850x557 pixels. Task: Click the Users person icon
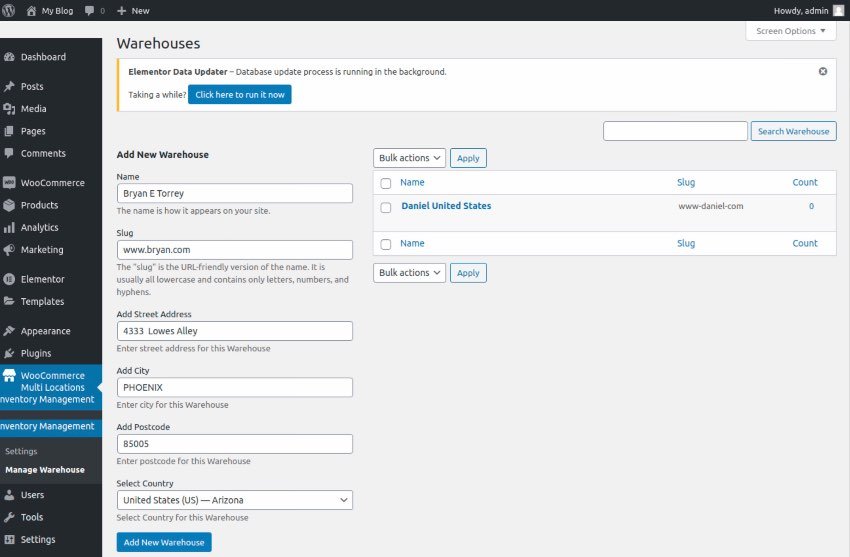point(9,495)
